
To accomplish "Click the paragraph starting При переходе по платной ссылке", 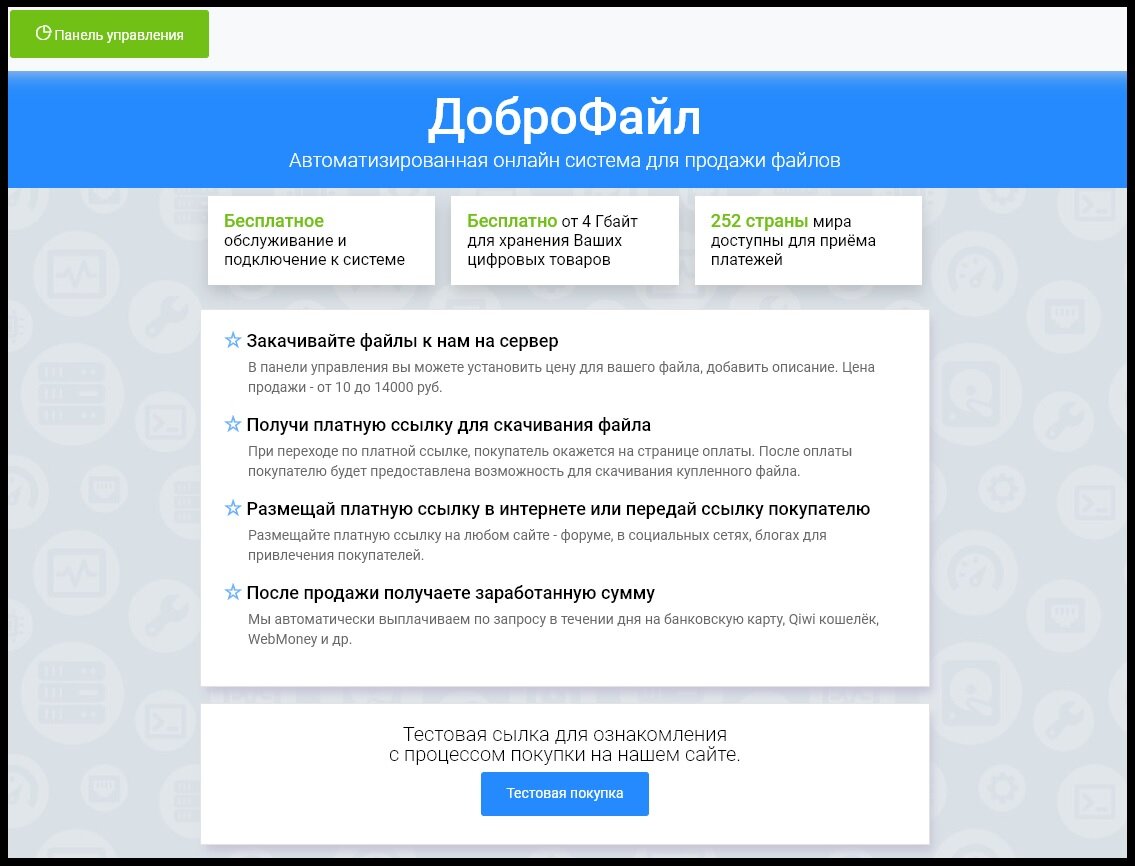I will coord(549,461).
